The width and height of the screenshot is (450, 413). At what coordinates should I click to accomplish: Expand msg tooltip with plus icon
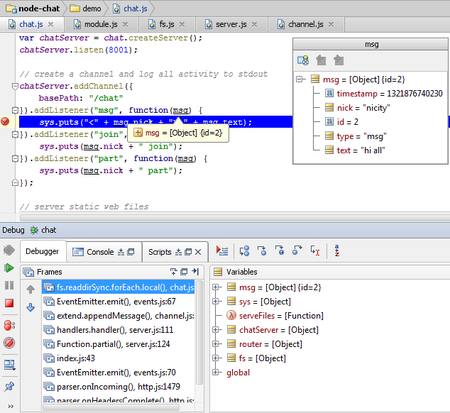point(138,133)
